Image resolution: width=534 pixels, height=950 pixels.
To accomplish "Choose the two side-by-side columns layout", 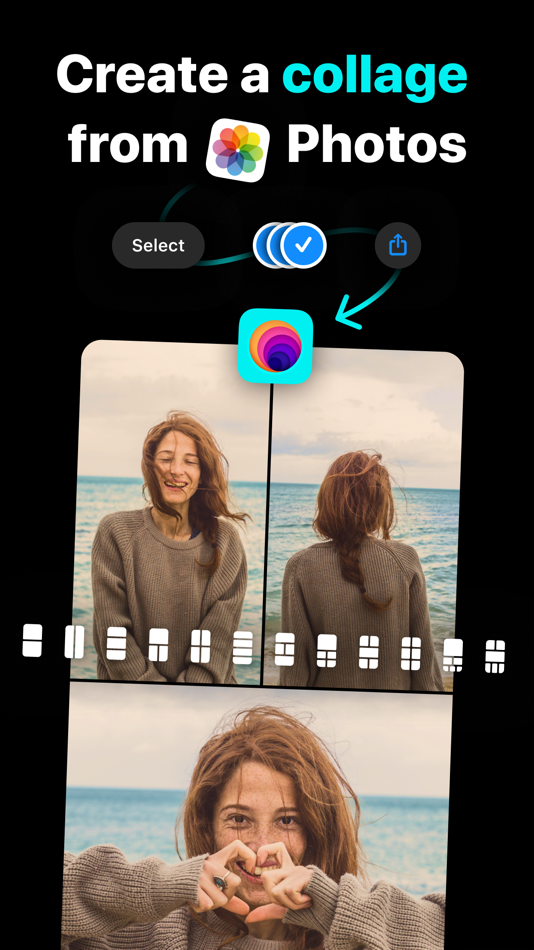I will point(75,642).
